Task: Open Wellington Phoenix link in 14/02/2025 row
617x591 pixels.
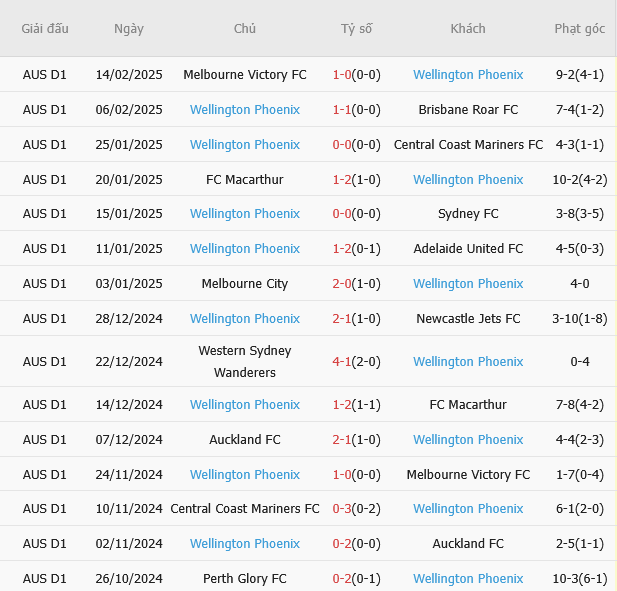Action: 468,75
